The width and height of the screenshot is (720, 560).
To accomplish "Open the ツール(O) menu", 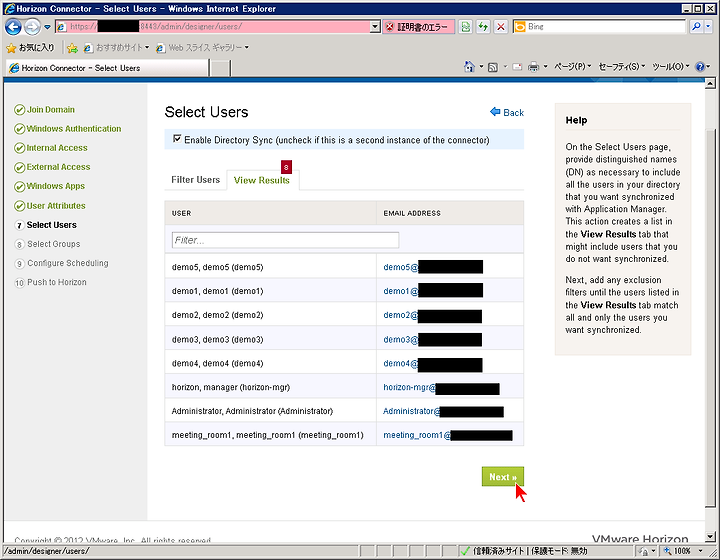I will (x=671, y=67).
